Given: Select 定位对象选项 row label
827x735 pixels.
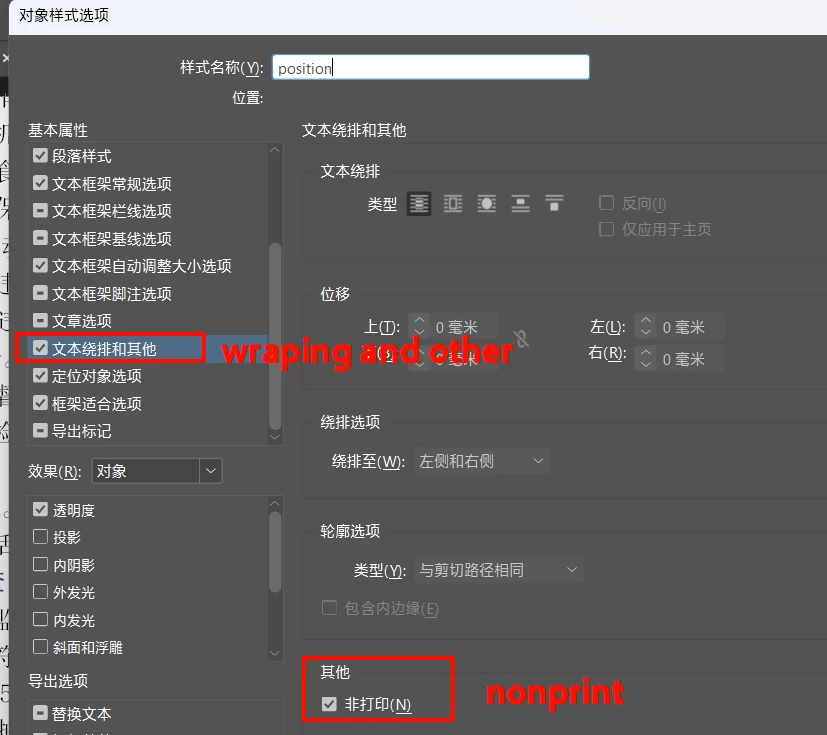Looking at the screenshot, I should tap(97, 376).
